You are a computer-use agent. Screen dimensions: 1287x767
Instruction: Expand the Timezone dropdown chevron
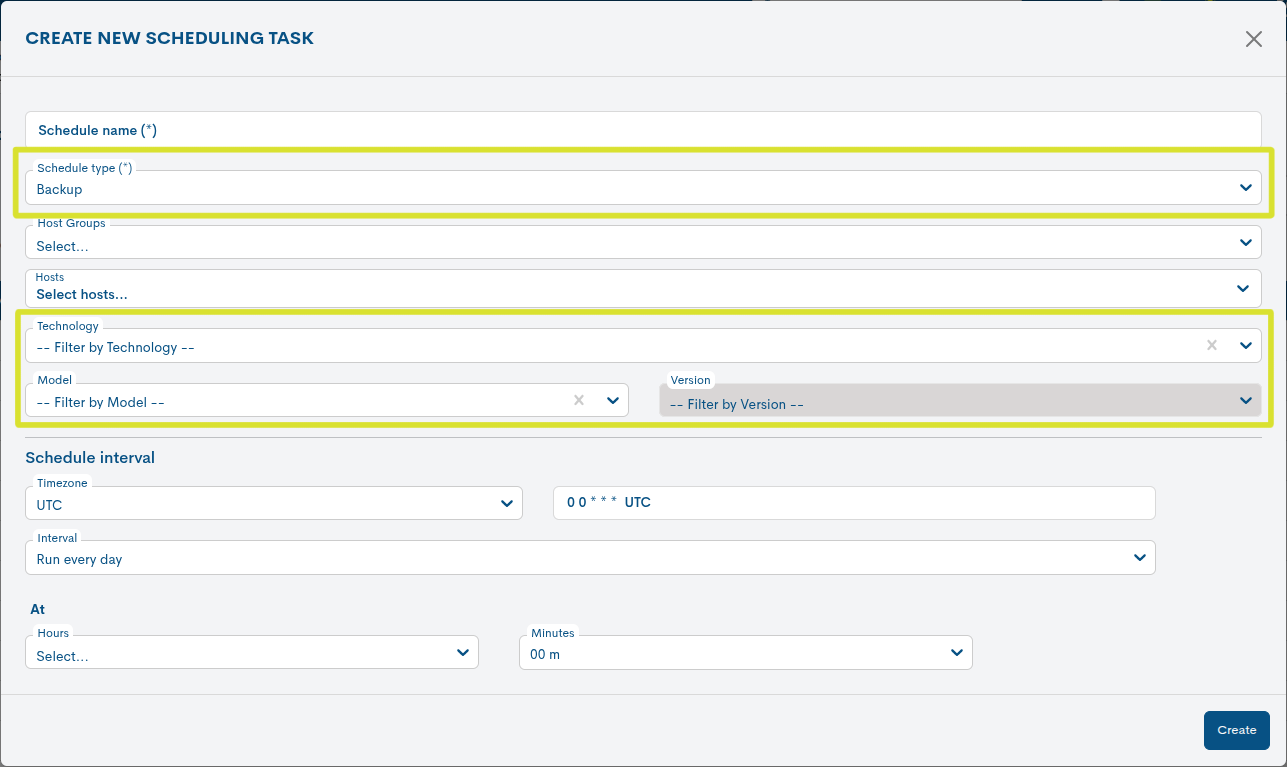506,503
